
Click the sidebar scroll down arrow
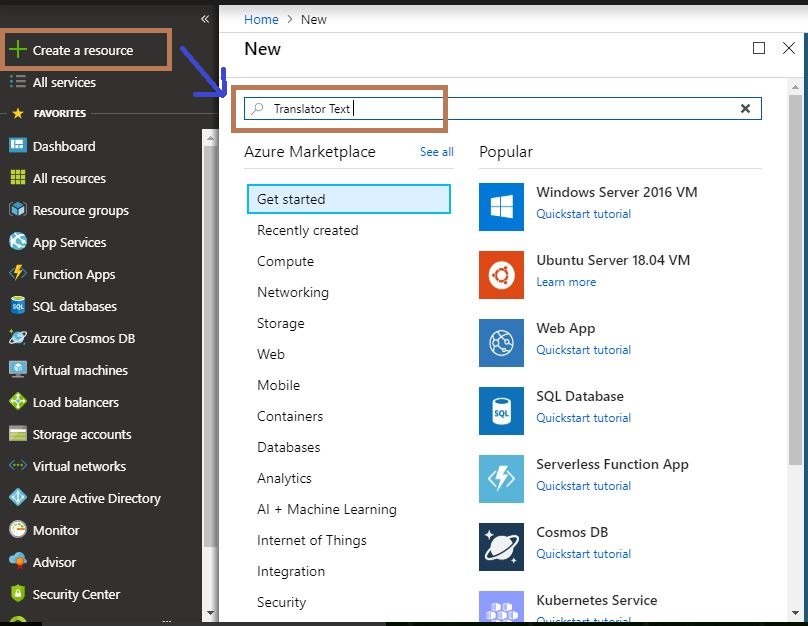(x=210, y=613)
